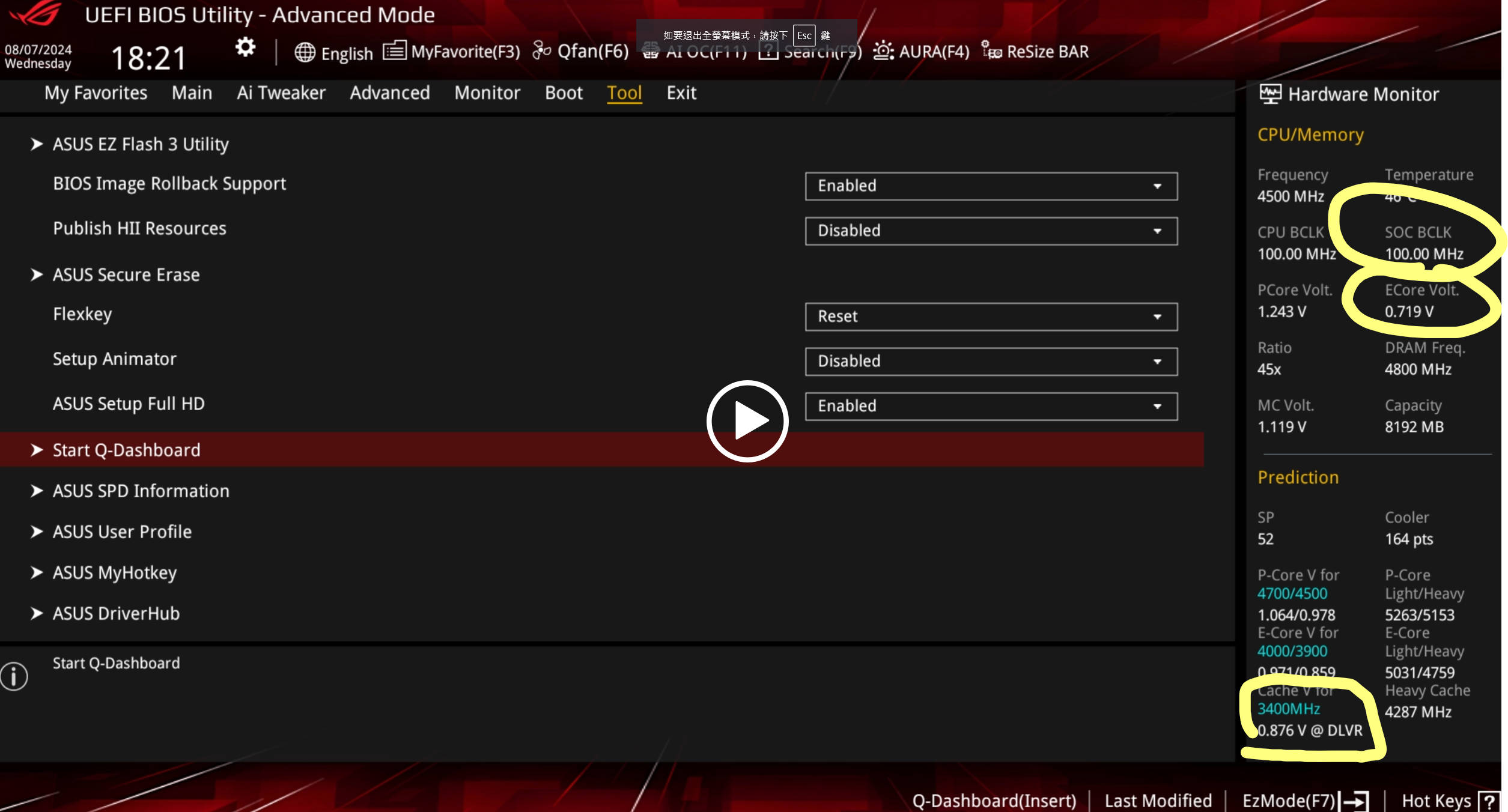Click the info icon beside help text
The height and width of the screenshot is (812, 1508).
coord(14,676)
